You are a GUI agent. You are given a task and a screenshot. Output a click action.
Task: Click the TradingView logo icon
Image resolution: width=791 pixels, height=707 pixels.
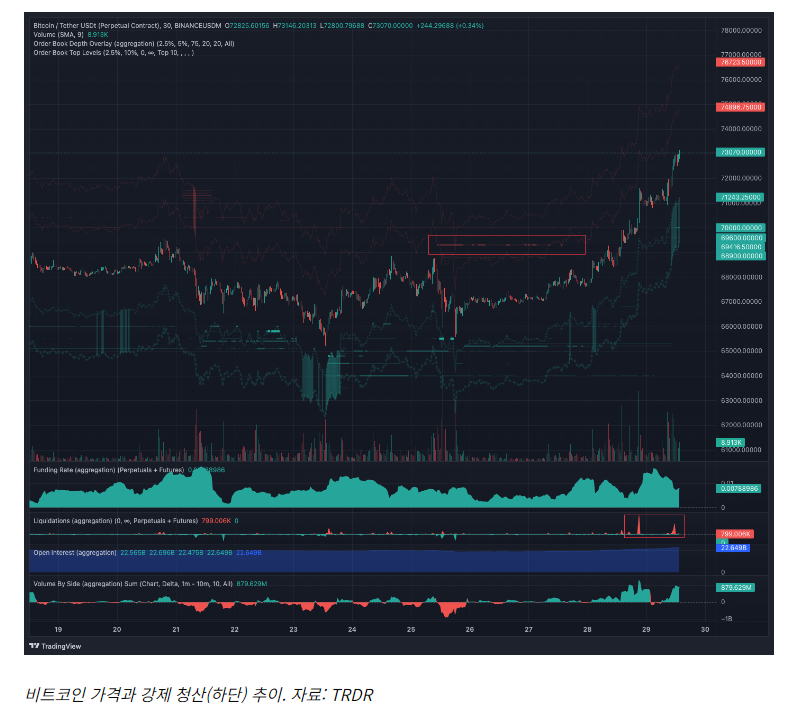34,645
